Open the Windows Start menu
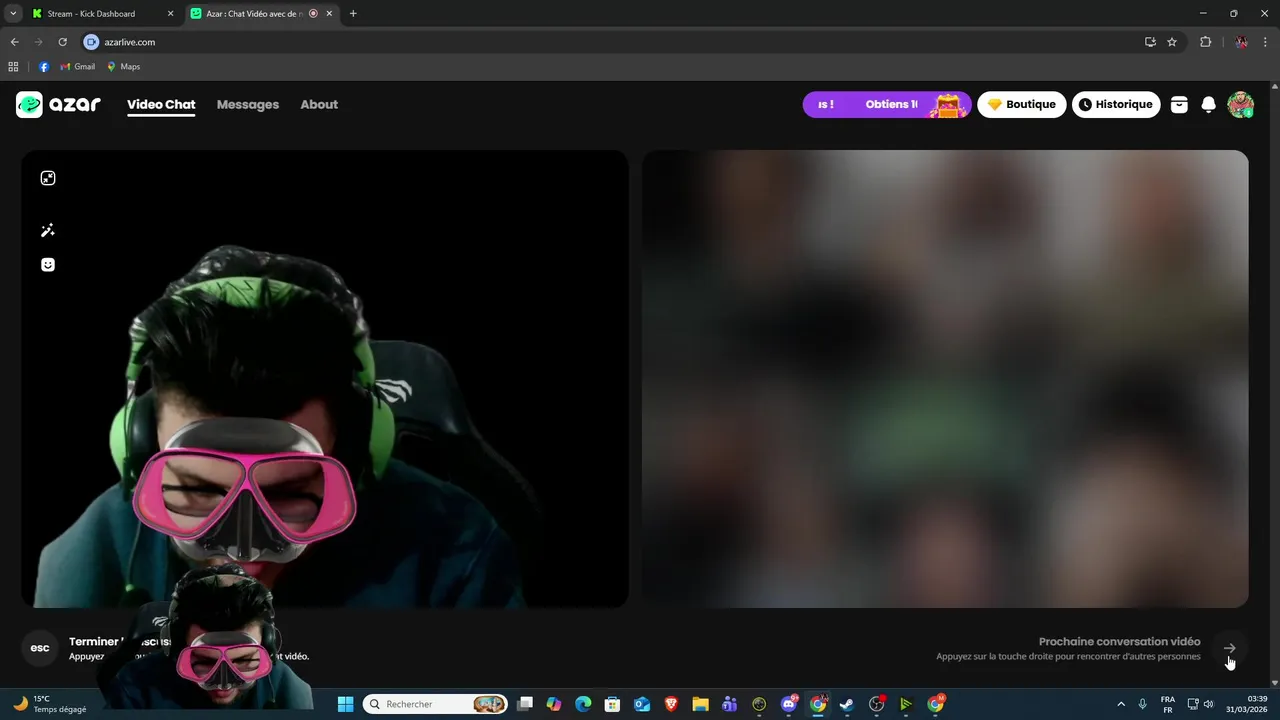 coord(345,704)
